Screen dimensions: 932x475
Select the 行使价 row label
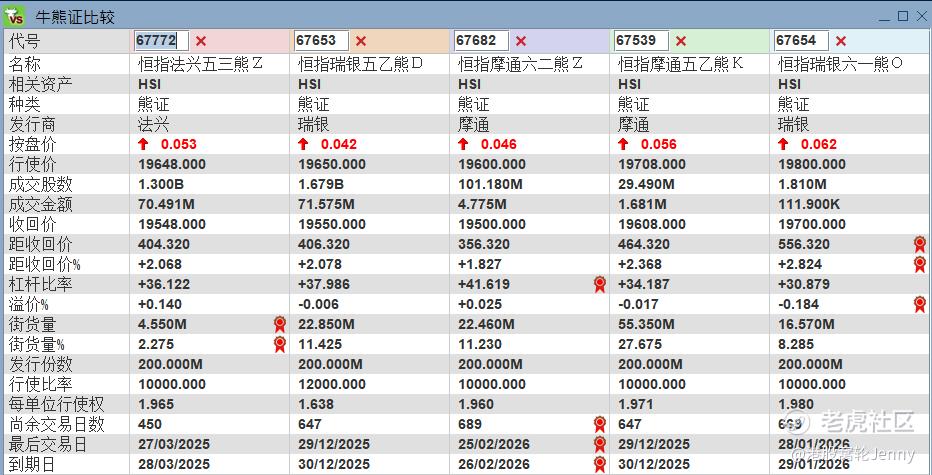coord(33,164)
